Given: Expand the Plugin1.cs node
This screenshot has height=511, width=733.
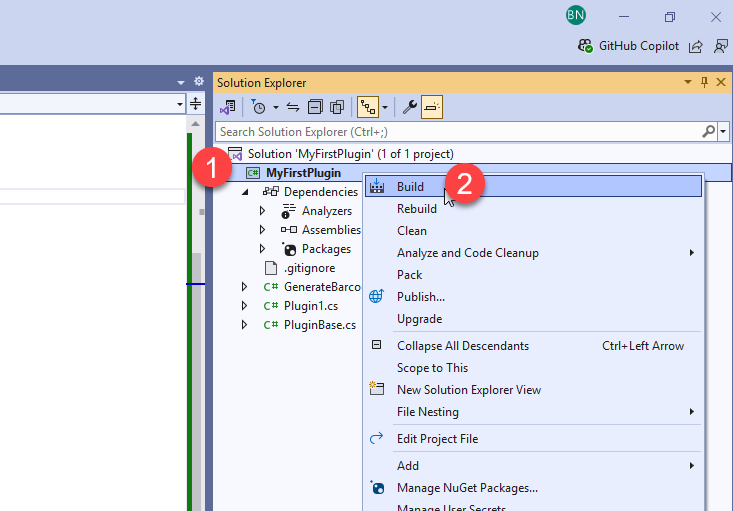Looking at the screenshot, I should pos(244,306).
